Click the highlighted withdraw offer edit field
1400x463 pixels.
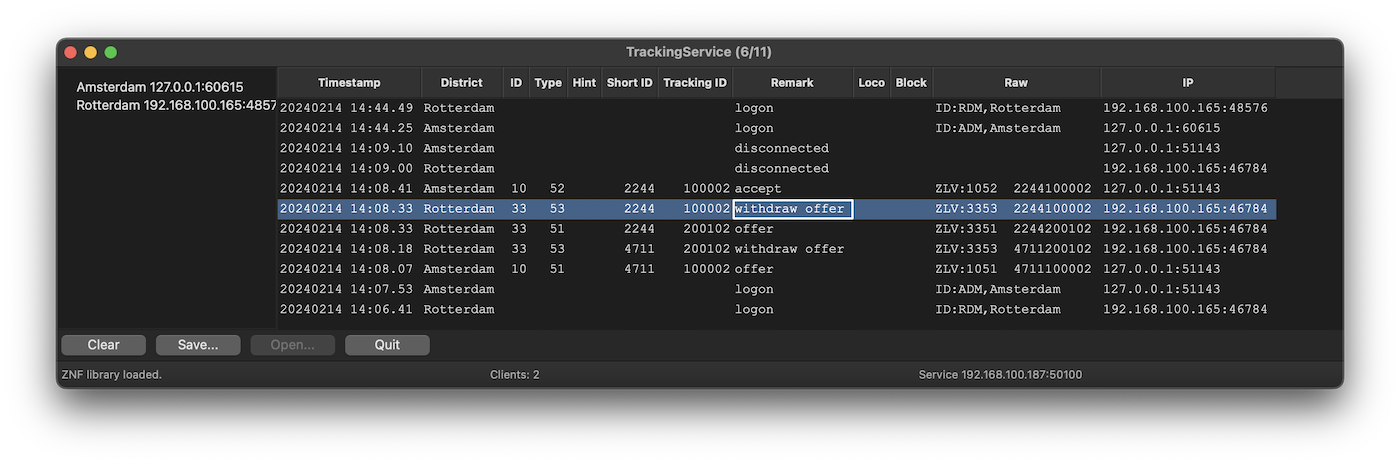792,209
